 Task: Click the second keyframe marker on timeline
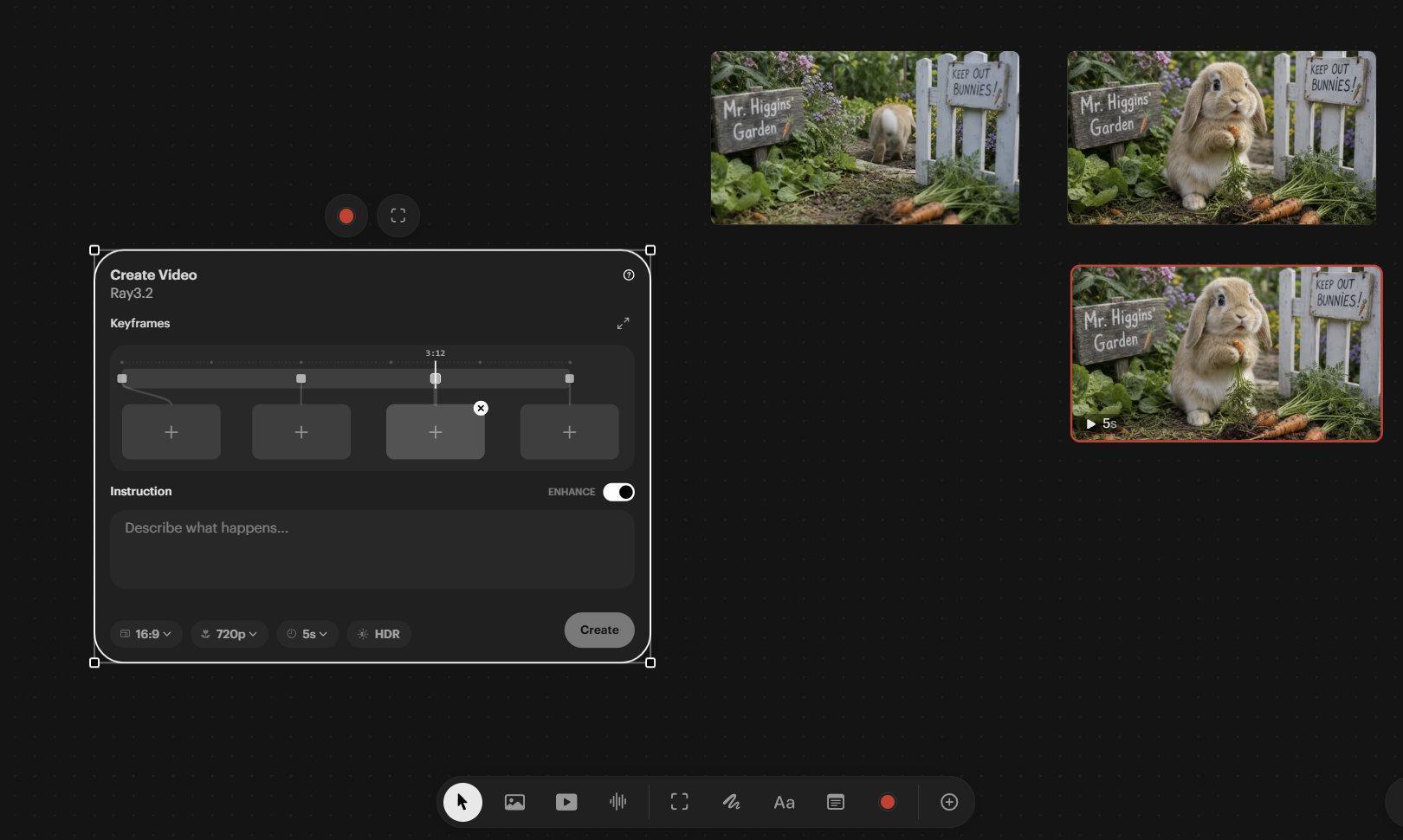point(301,378)
